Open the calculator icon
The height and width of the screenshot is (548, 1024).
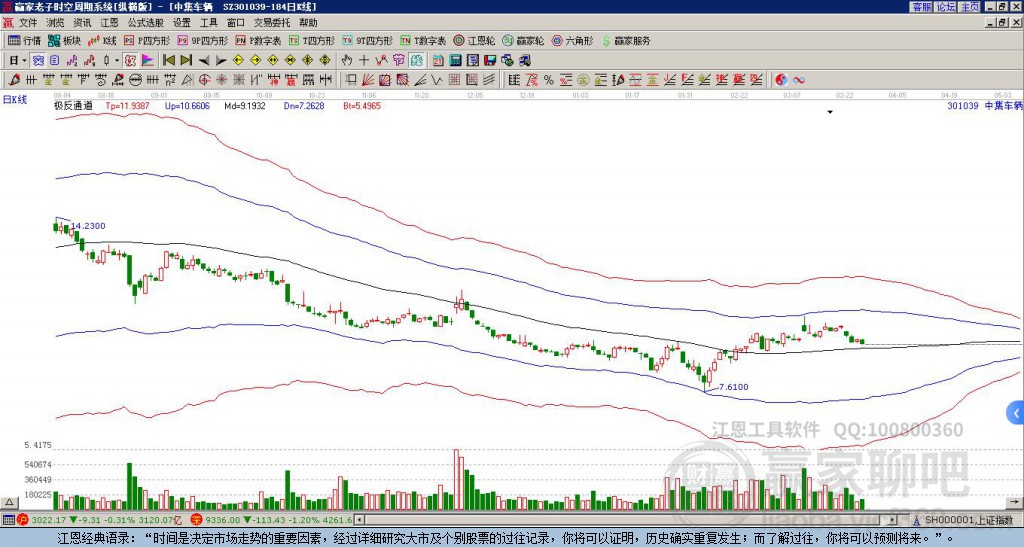point(456,61)
